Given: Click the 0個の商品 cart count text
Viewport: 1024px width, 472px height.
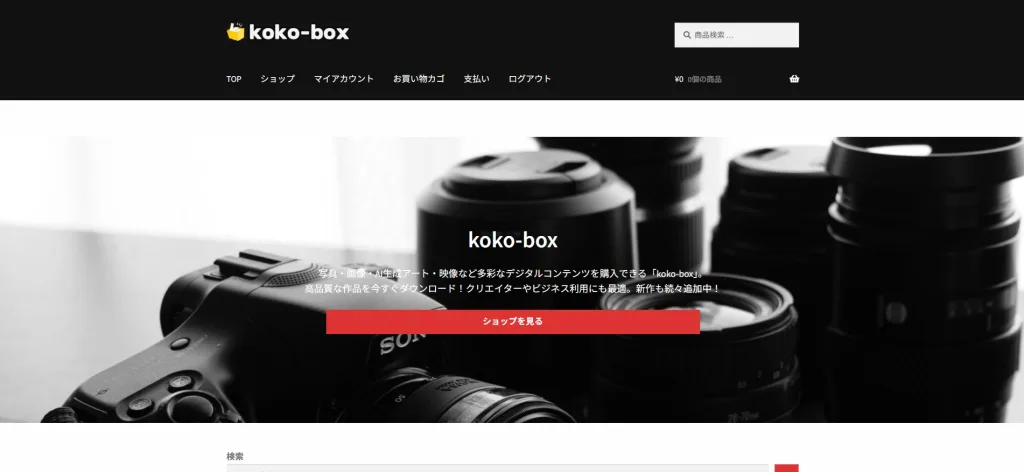Looking at the screenshot, I should click(705, 80).
